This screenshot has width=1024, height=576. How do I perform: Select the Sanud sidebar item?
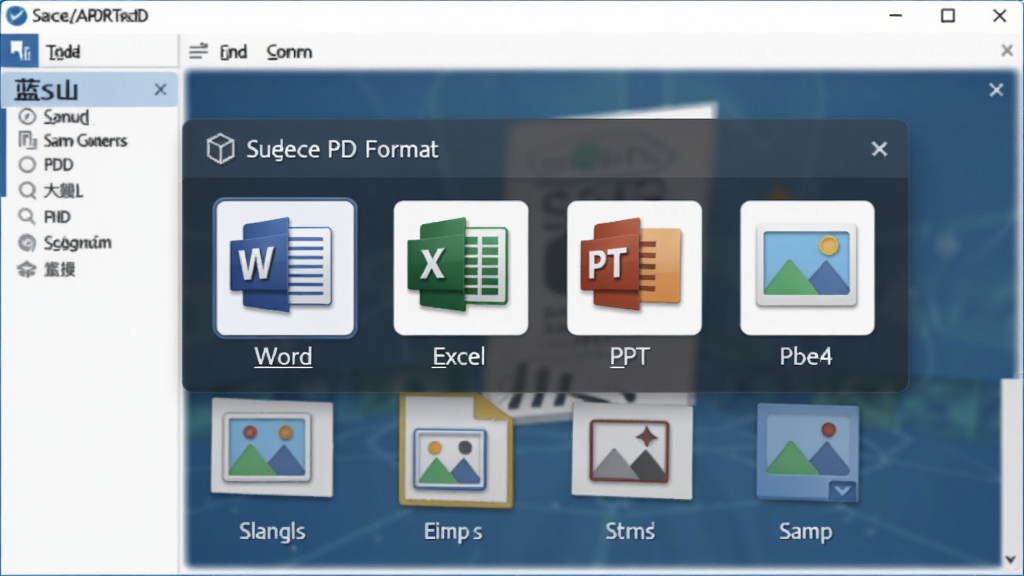[x=66, y=117]
